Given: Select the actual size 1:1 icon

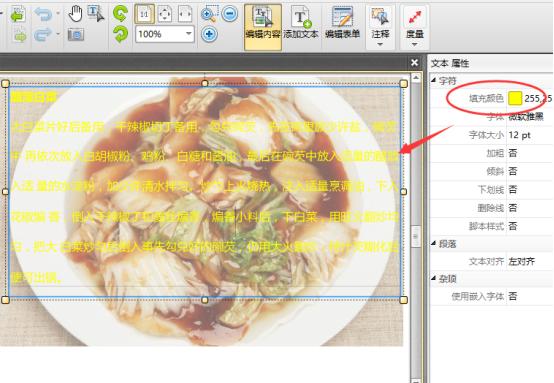Looking at the screenshot, I should pos(144,14).
